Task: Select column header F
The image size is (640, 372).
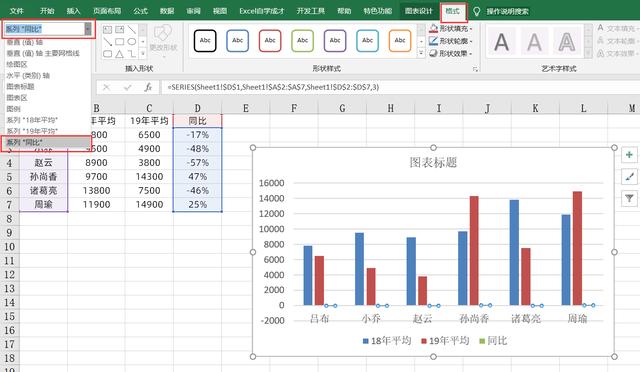Action: tap(294, 108)
